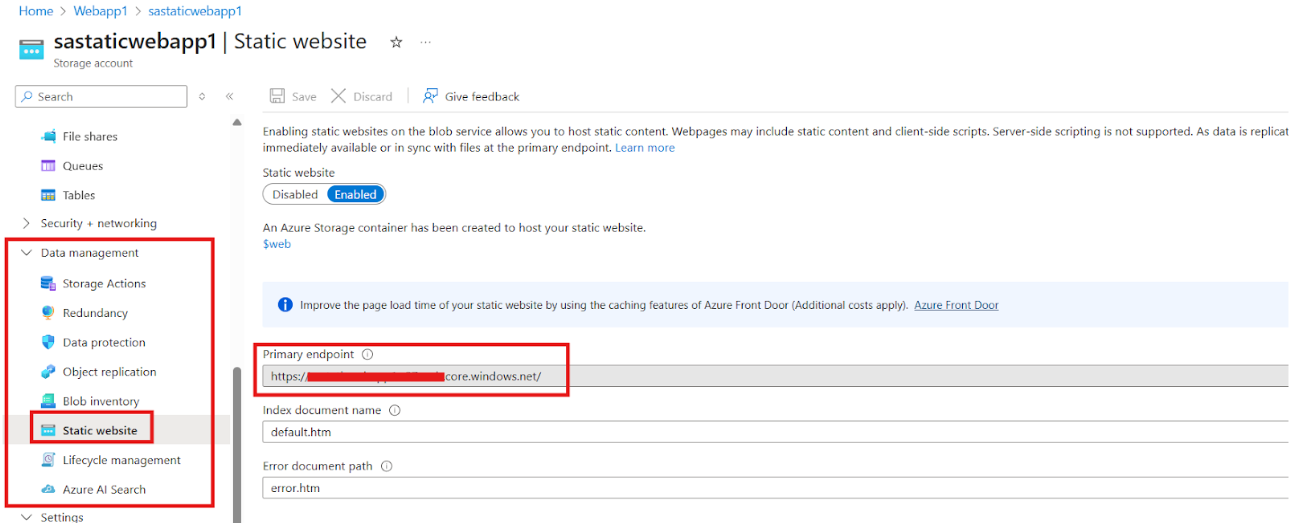Click the Static website icon in sidebar

(x=47, y=431)
